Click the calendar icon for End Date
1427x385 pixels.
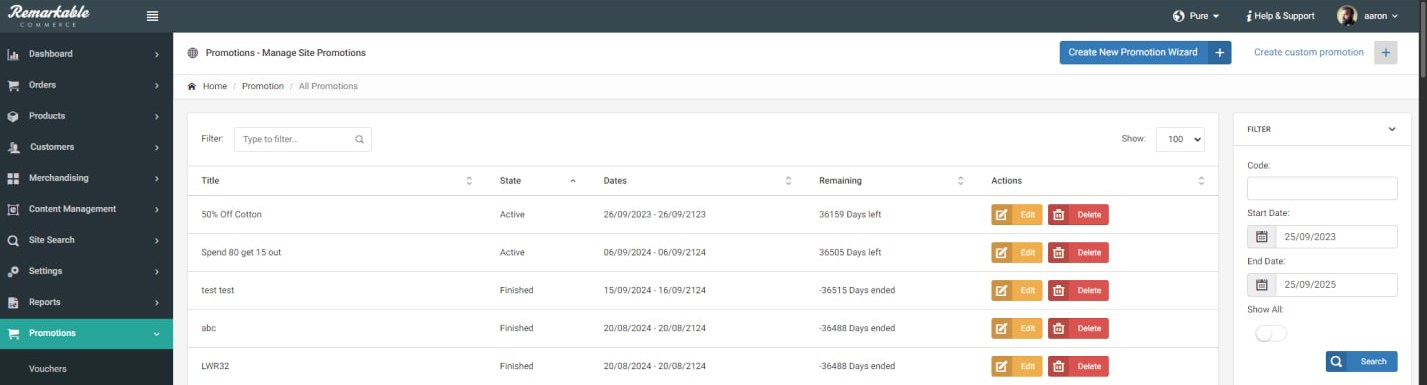click(x=1261, y=285)
